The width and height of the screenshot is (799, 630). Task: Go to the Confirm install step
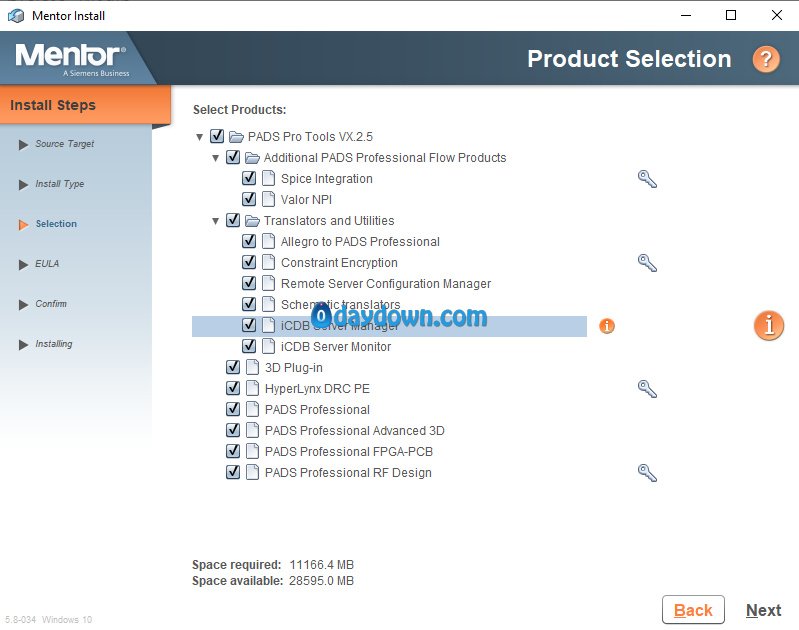(x=51, y=304)
